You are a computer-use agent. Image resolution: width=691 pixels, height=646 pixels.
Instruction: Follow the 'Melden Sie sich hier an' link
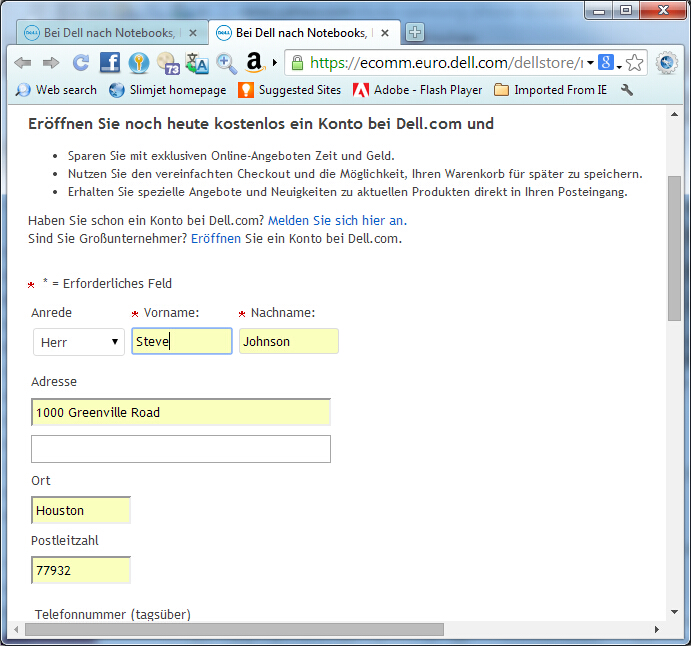[337, 220]
